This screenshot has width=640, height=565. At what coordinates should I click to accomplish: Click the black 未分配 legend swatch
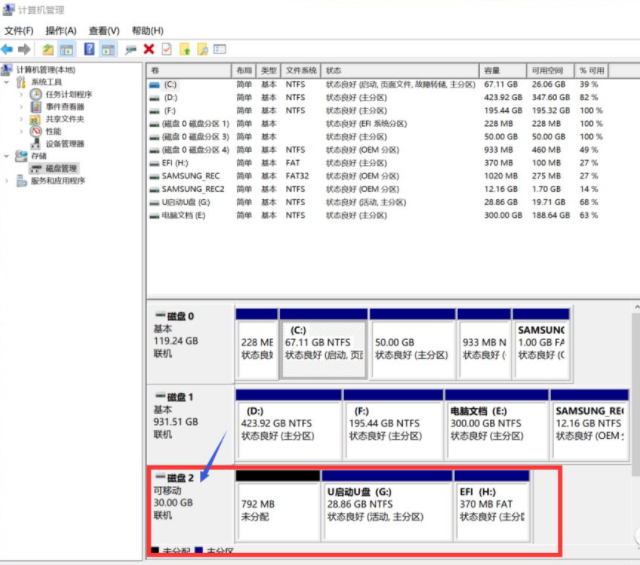[x=155, y=551]
